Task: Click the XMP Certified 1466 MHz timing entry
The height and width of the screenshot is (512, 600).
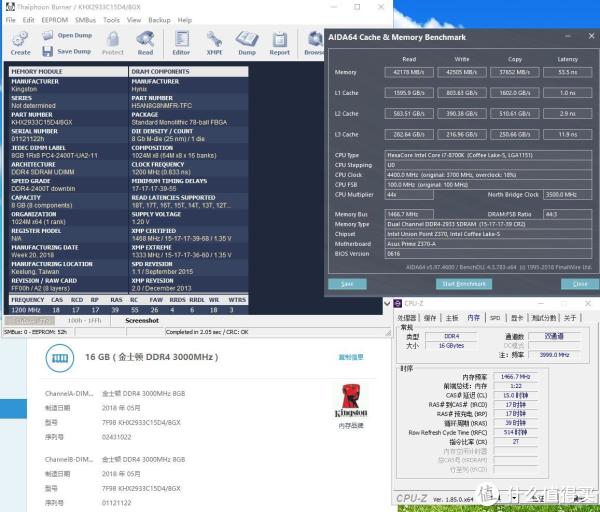Action: coord(181,238)
